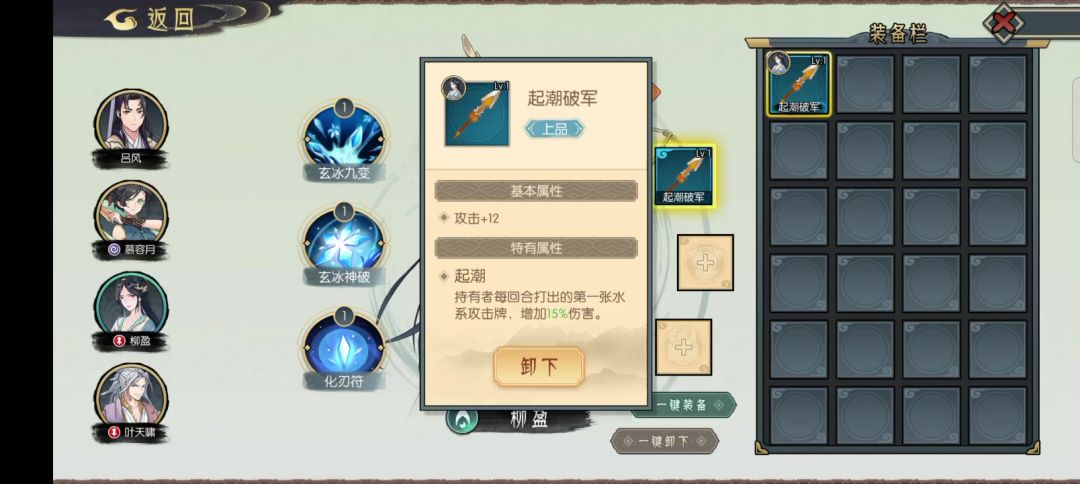Click the 返回 back button
The width and height of the screenshot is (1080, 484).
(150, 19)
